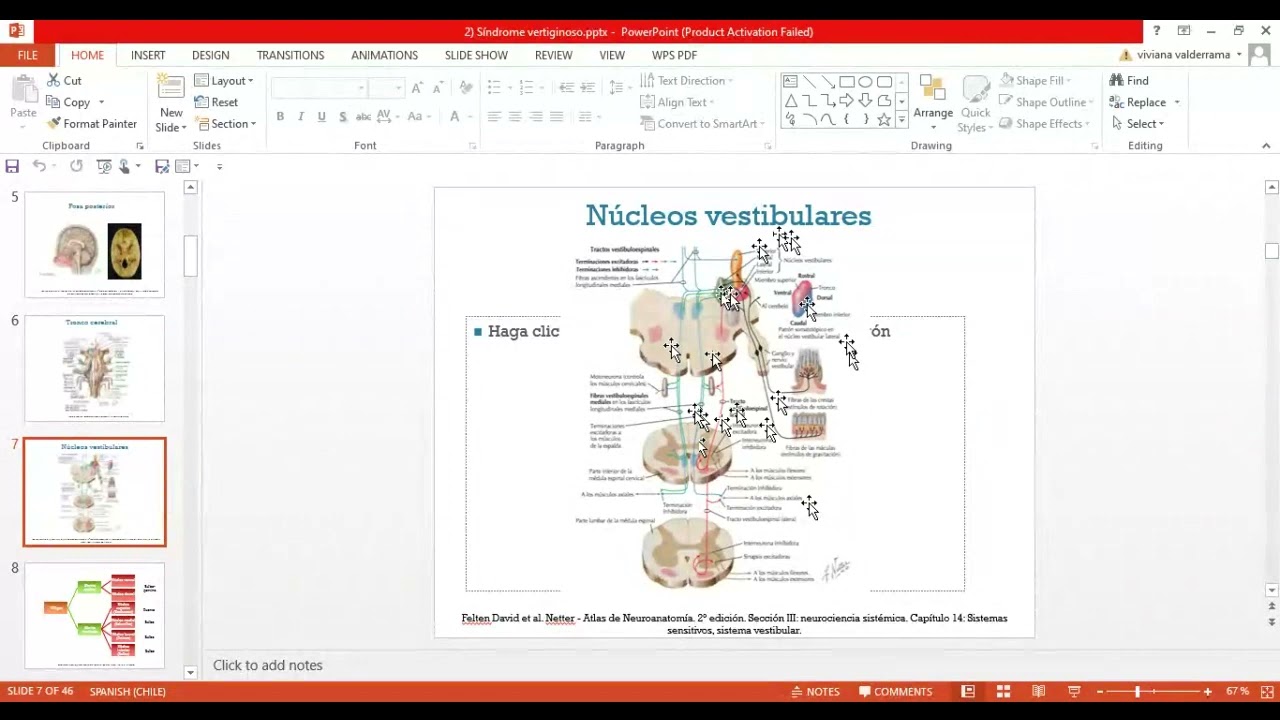Select the Format Painter brush
Screen dimensions: 1280x720
(92, 124)
